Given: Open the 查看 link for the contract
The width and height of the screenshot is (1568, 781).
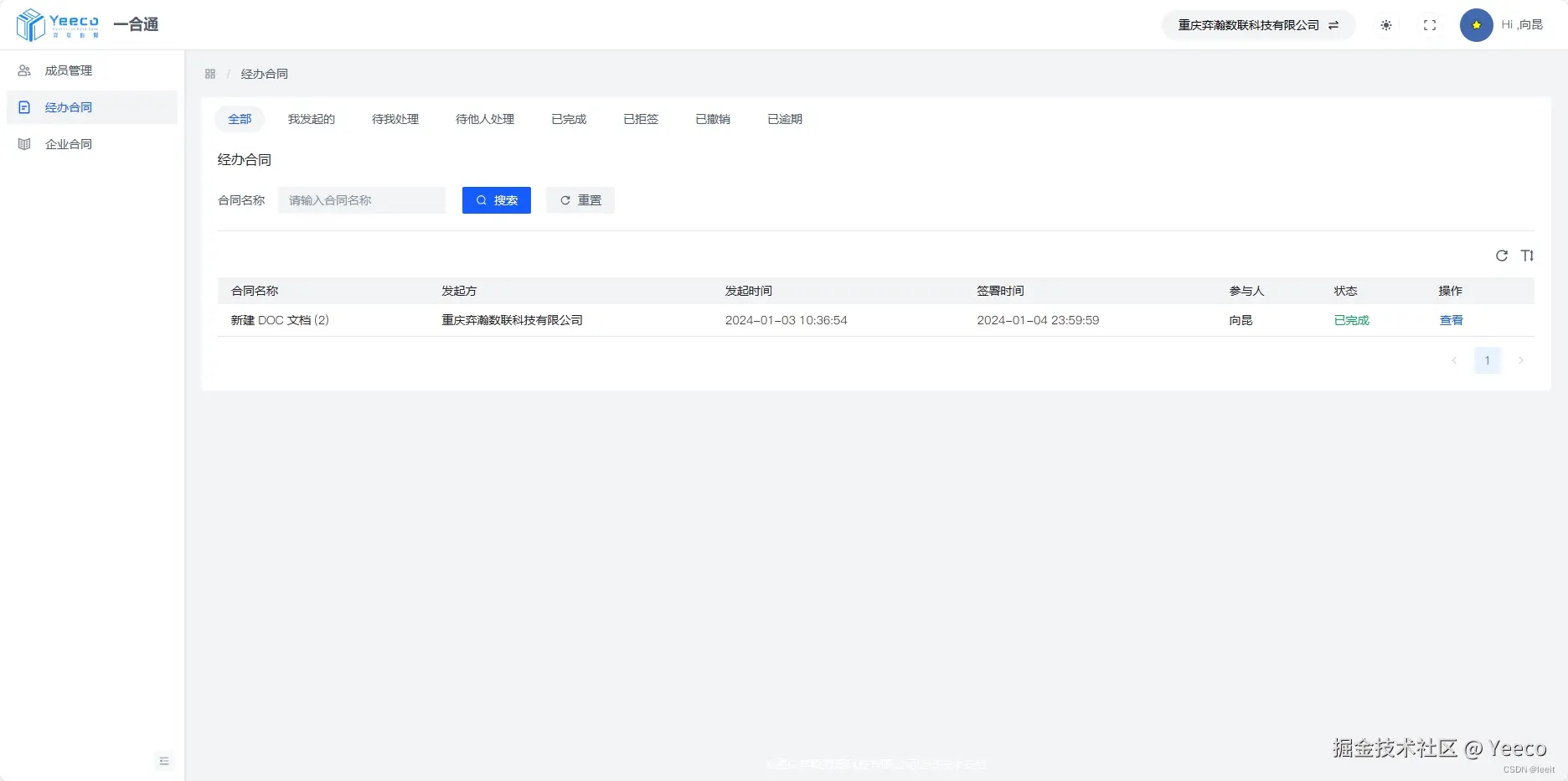Looking at the screenshot, I should 1451,320.
